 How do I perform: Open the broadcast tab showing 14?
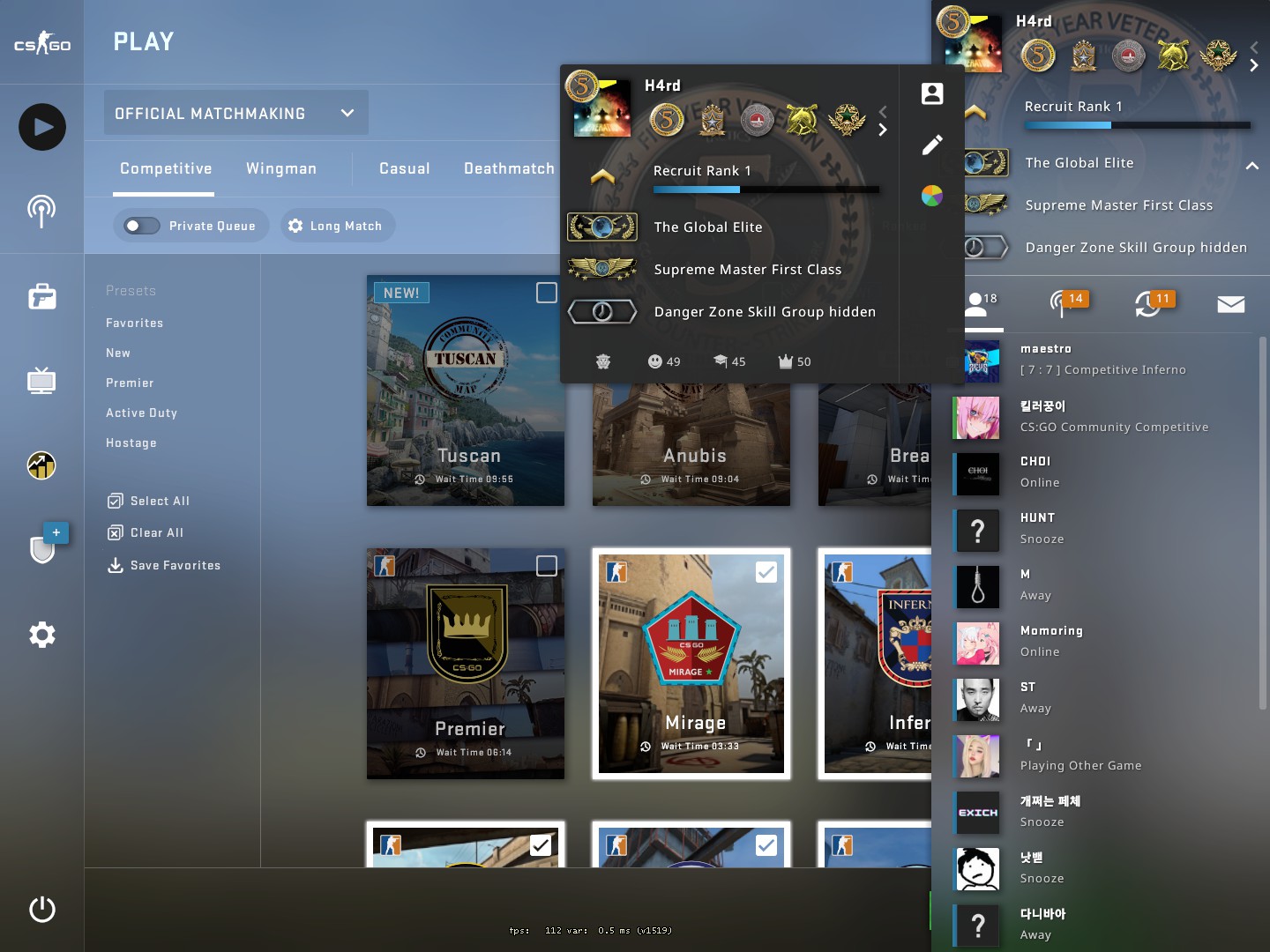click(1068, 303)
